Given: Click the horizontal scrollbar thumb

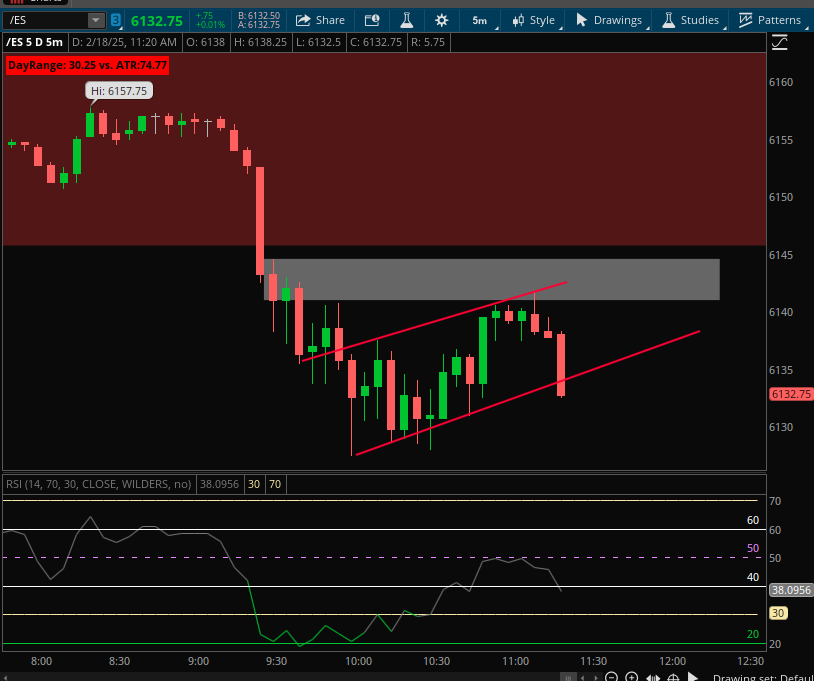Looking at the screenshot, I should [568, 677].
